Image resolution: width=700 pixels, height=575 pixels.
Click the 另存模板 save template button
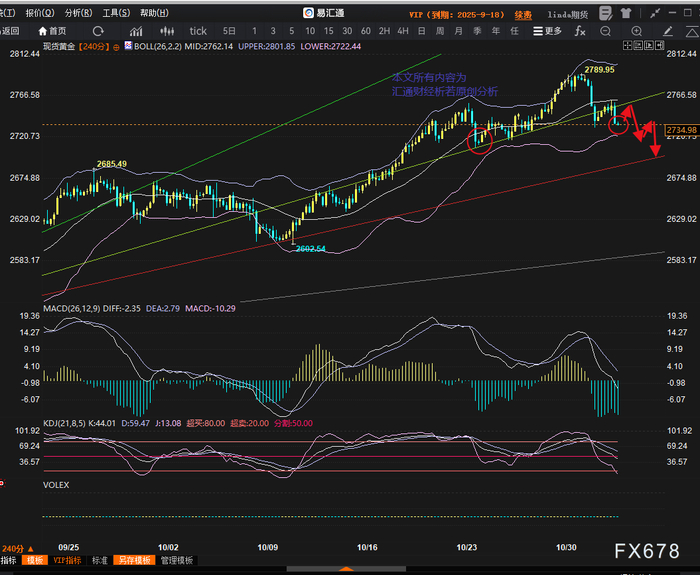[133, 561]
